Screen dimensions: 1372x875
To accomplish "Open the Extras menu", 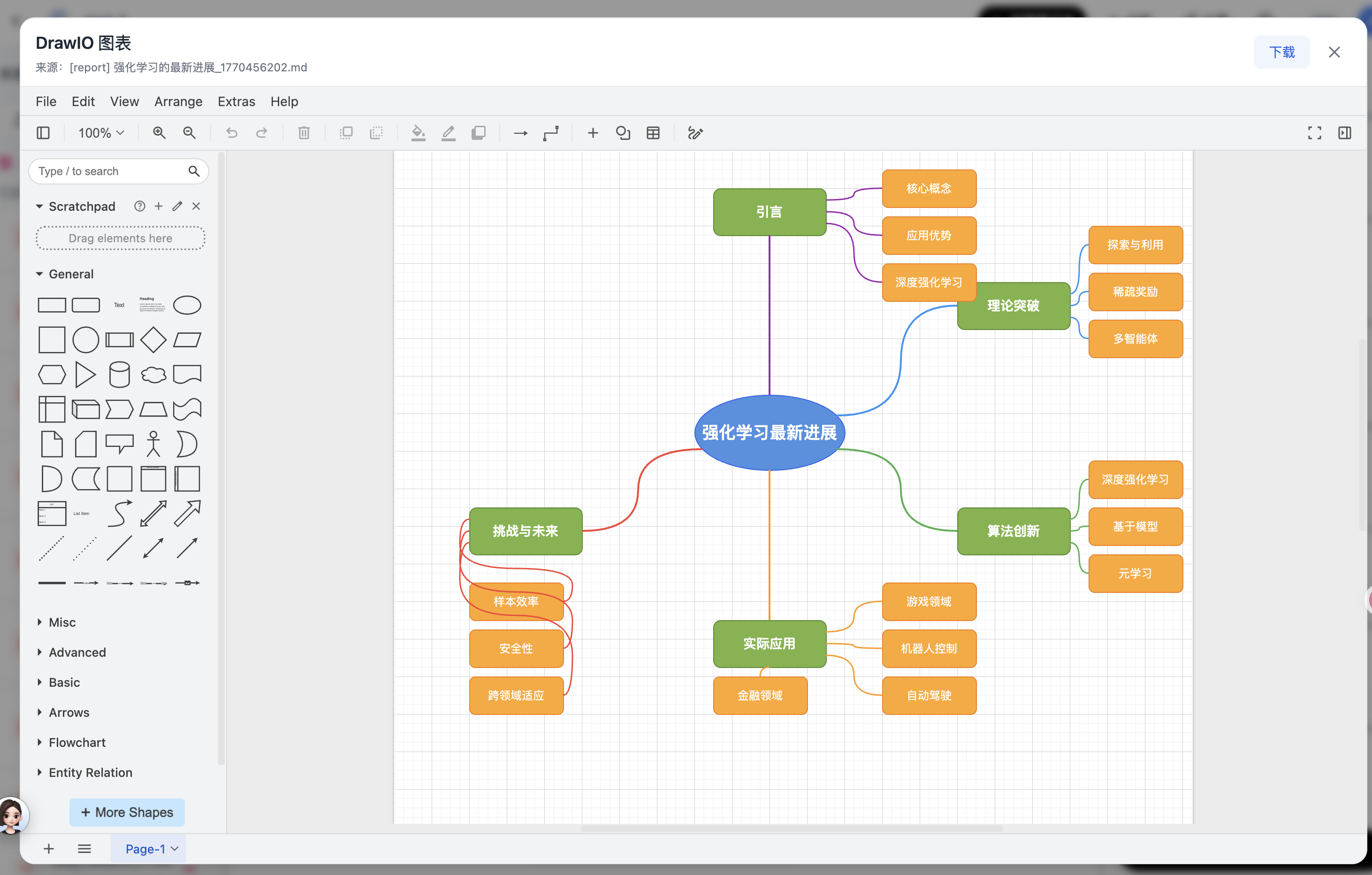I will [236, 101].
